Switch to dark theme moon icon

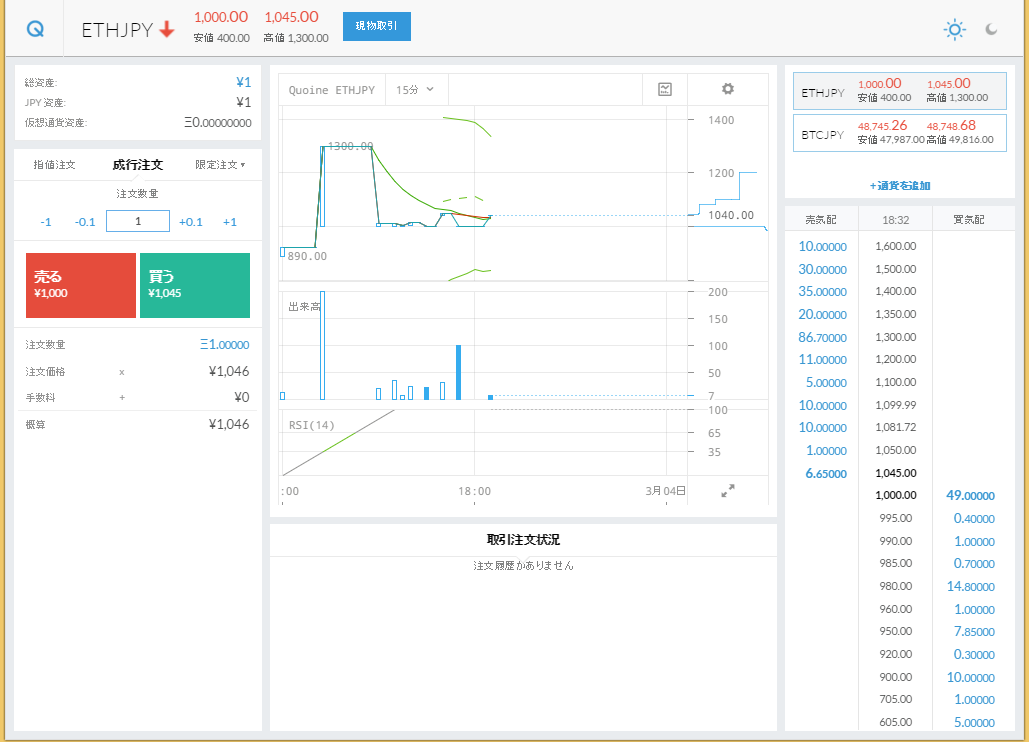click(x=991, y=30)
